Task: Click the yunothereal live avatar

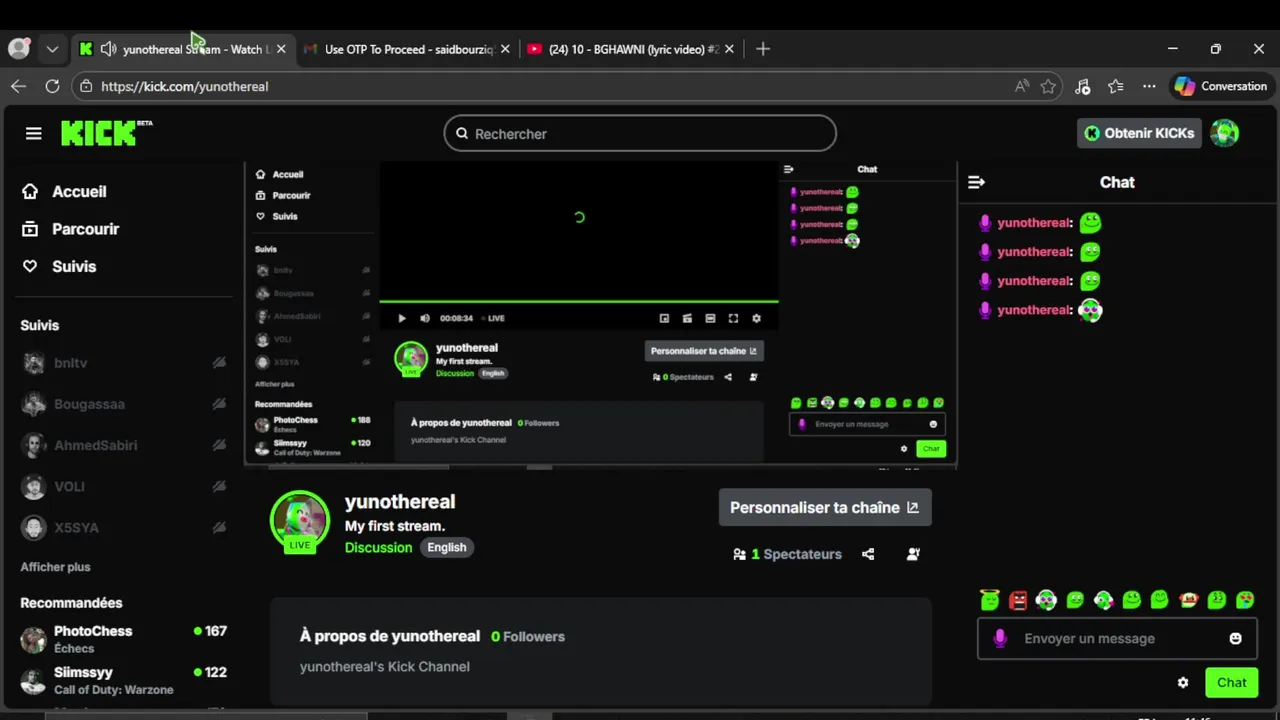Action: point(300,520)
